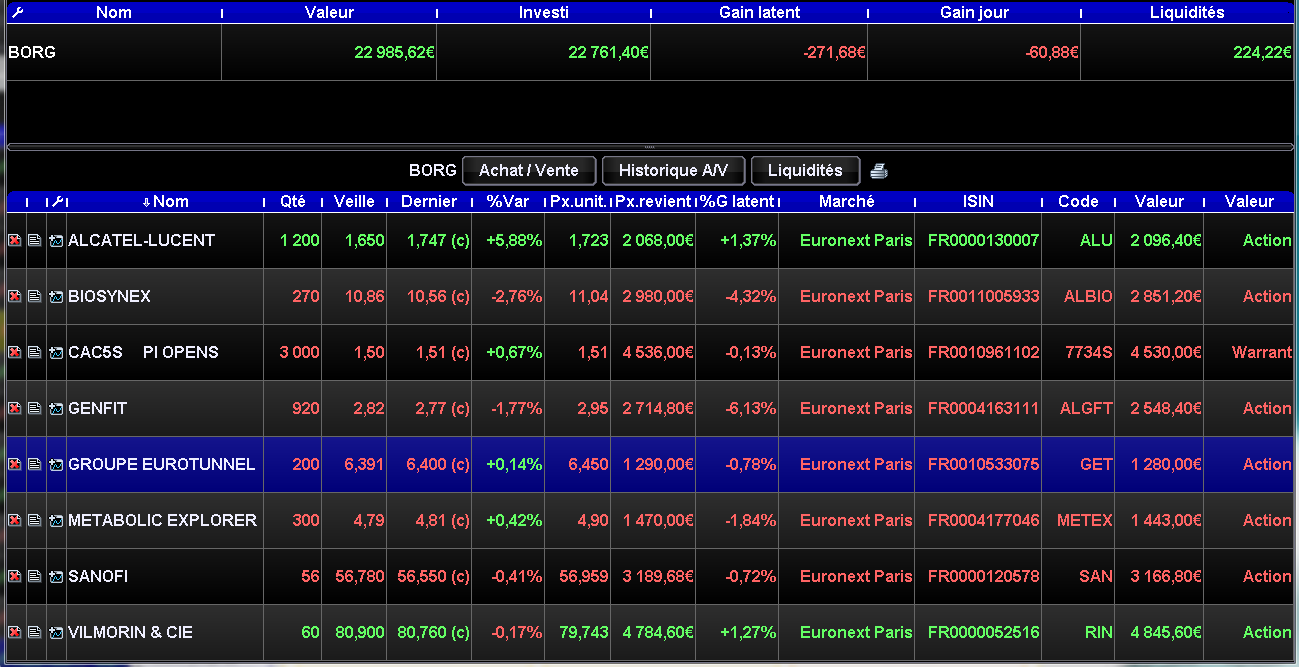
Task: Click the red delete icon for ALCATEL-LUCENT
Action: pyautogui.click(x=15, y=241)
